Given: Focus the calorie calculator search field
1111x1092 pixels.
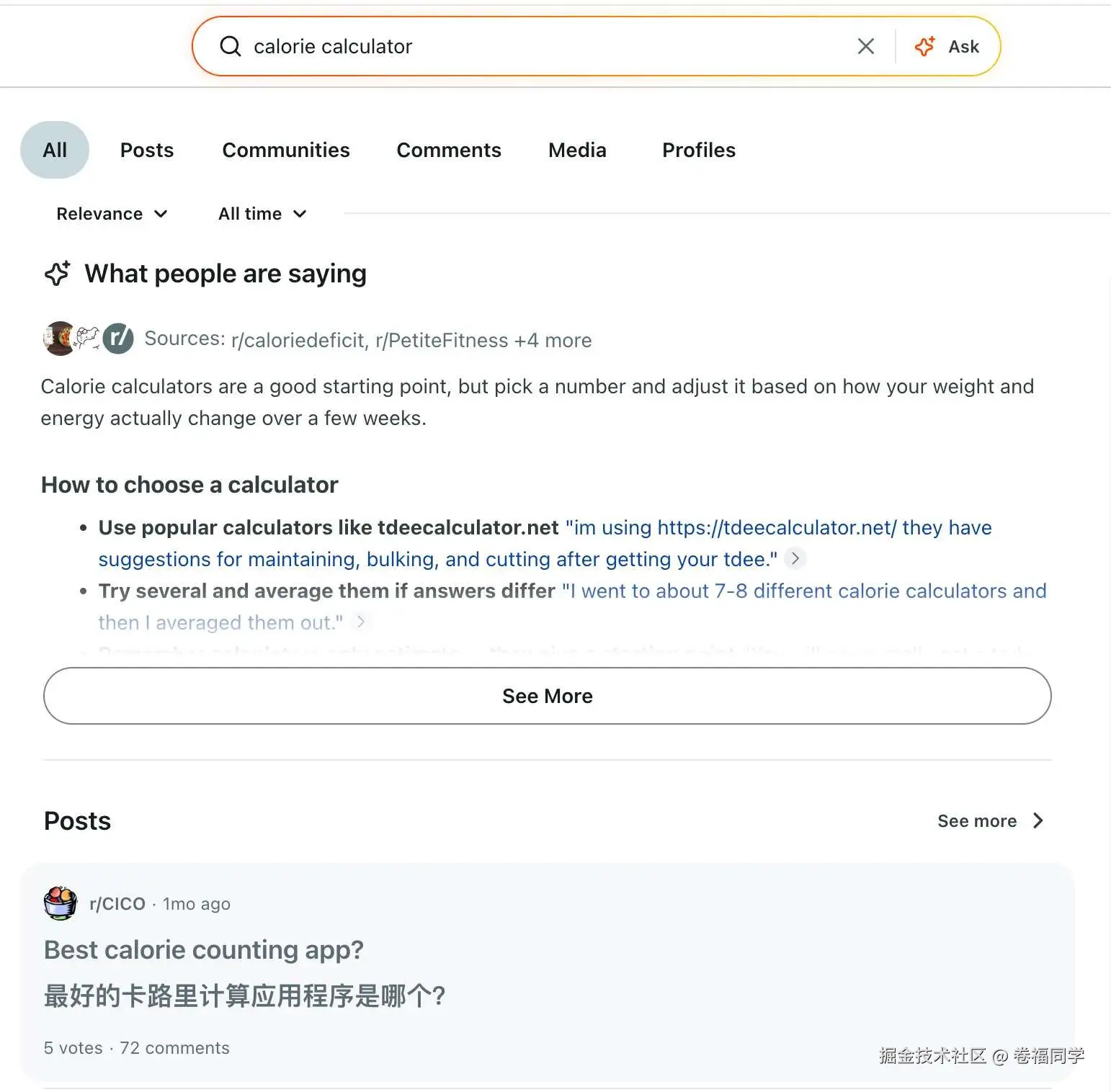Looking at the screenshot, I should (x=548, y=46).
